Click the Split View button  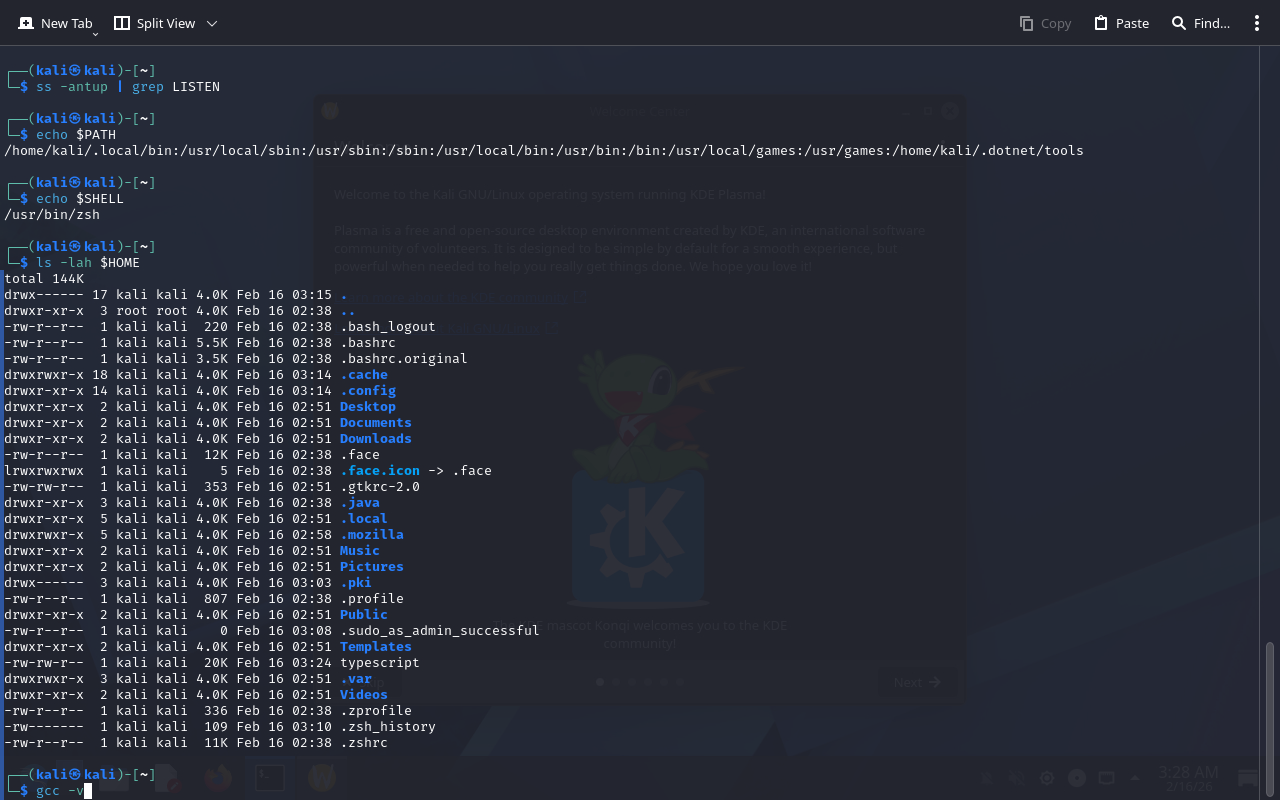[155, 23]
